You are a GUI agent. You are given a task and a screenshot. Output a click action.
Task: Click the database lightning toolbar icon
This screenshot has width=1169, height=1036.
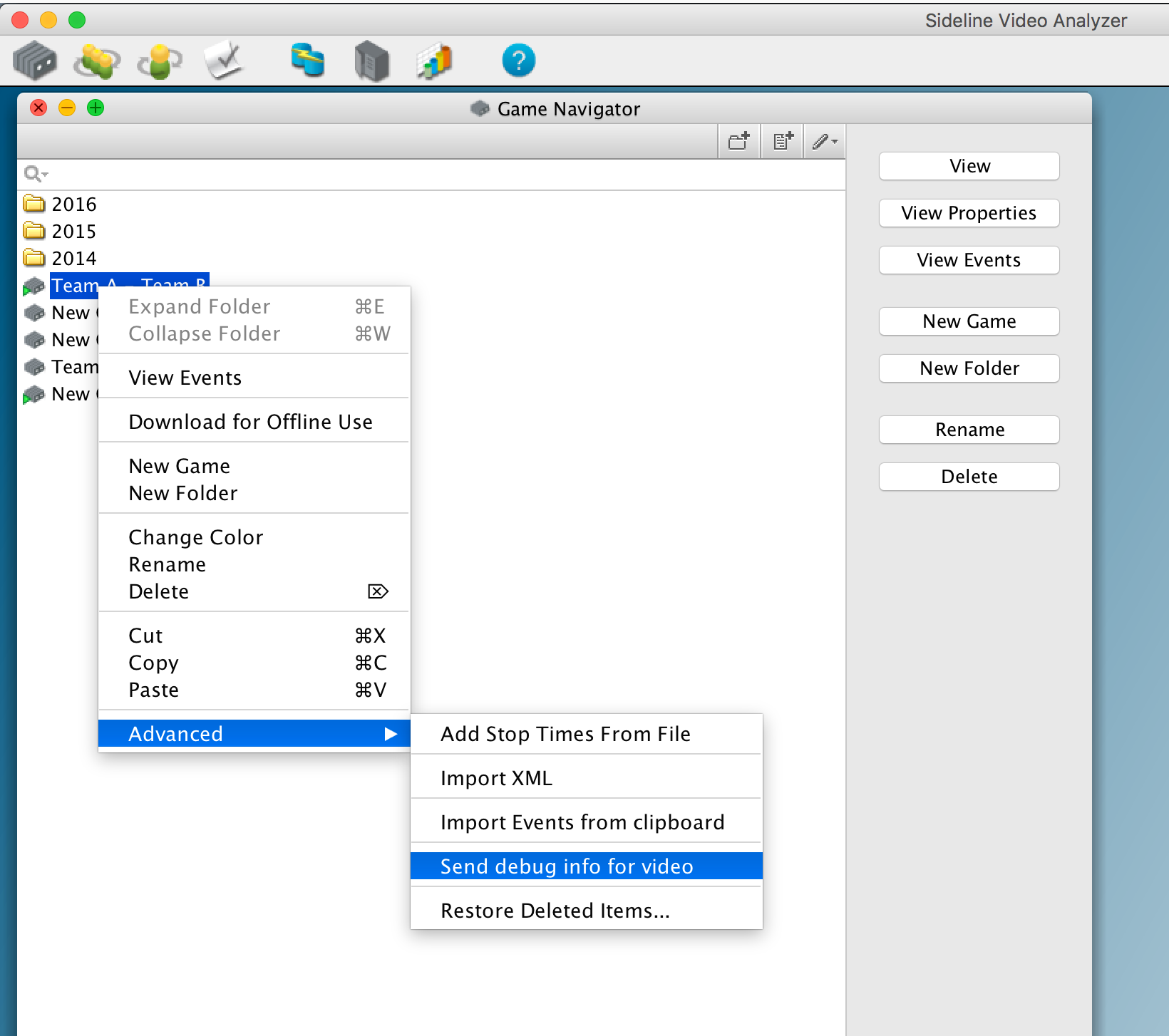tap(308, 61)
